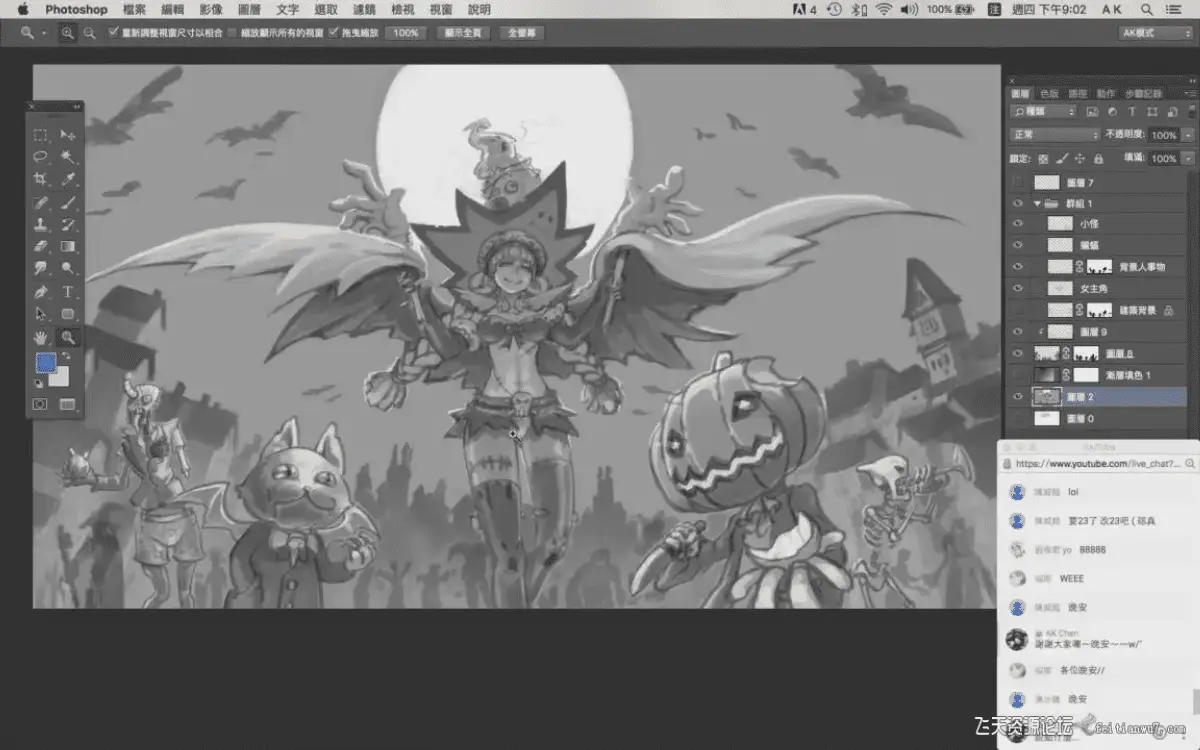Filter layers by type (T) layers
The height and width of the screenshot is (750, 1200).
click(1131, 112)
